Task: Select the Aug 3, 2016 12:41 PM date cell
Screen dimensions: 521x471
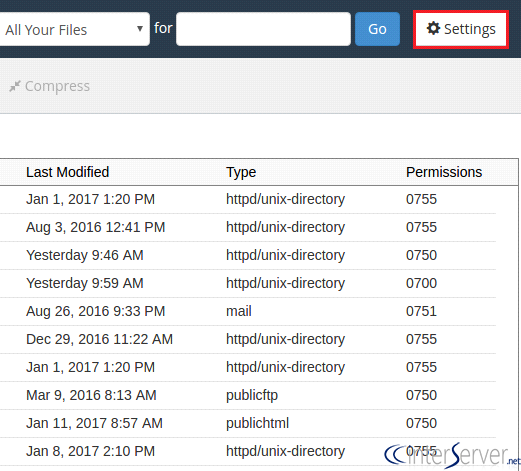Action: pyautogui.click(x=96, y=227)
